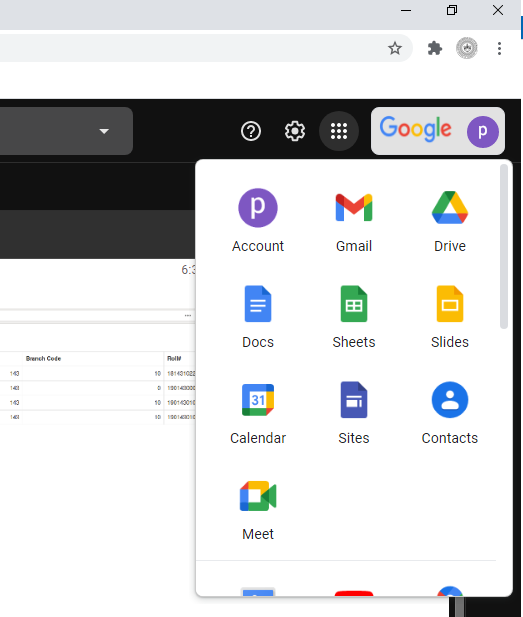The width and height of the screenshot is (523, 617).
Task: Open the help question mark menu
Action: pos(251,131)
